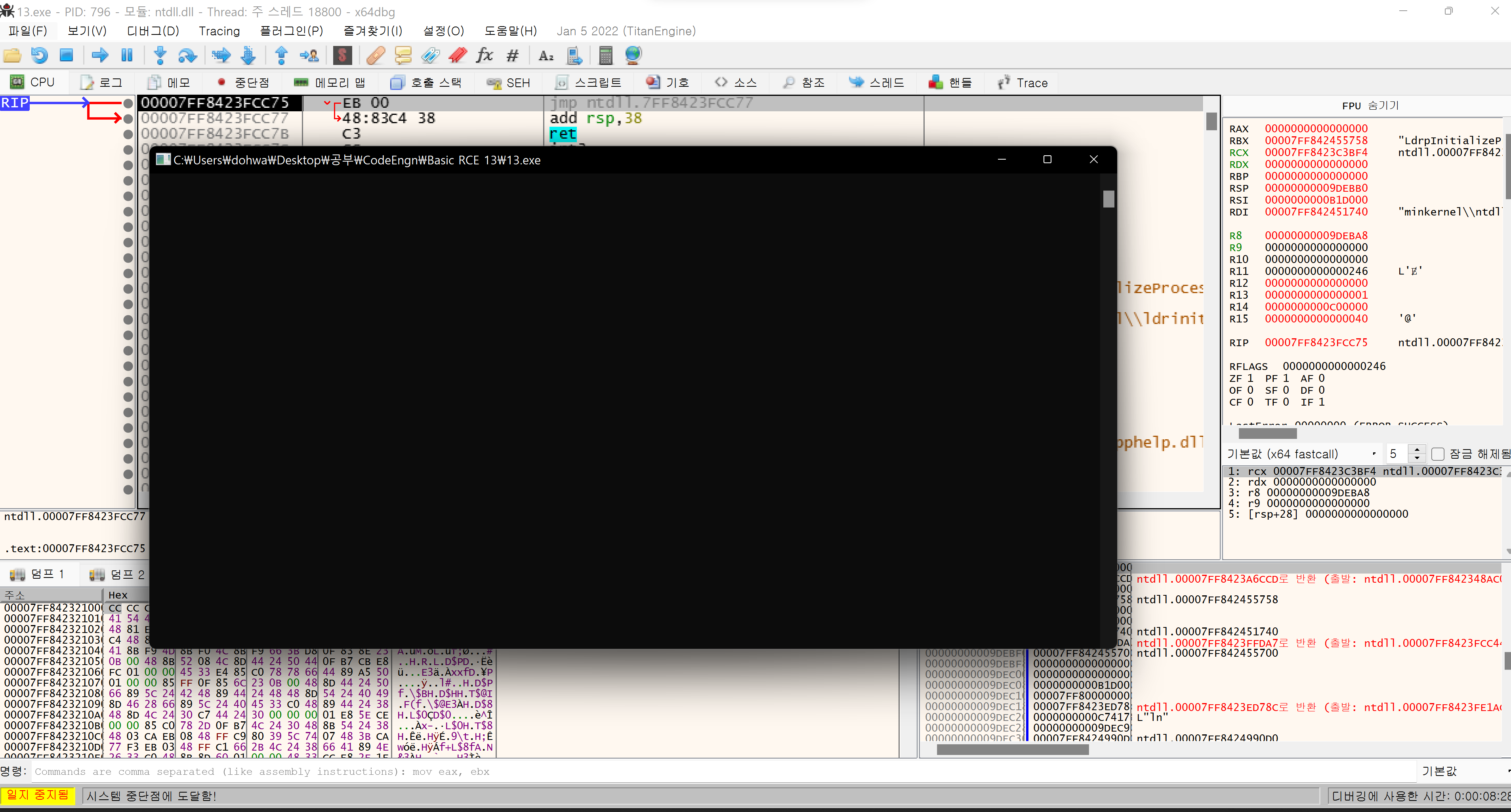Viewport: 1511px width, 812px height.
Task: Open the 참조 (References) tab
Action: [803, 83]
